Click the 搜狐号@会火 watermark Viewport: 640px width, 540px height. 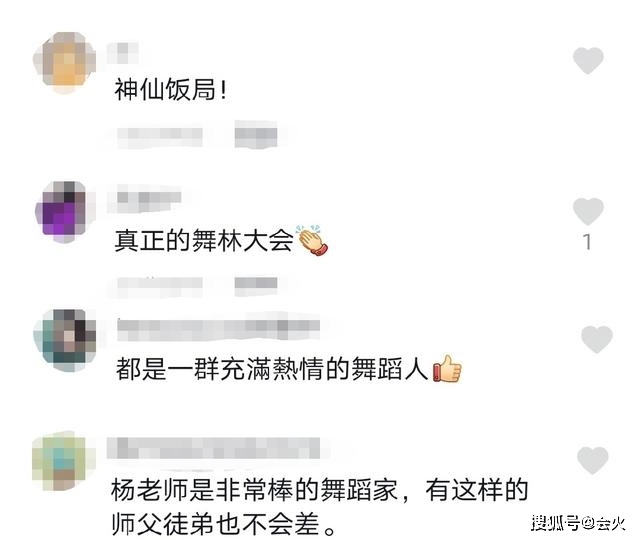pyautogui.click(x=578, y=522)
